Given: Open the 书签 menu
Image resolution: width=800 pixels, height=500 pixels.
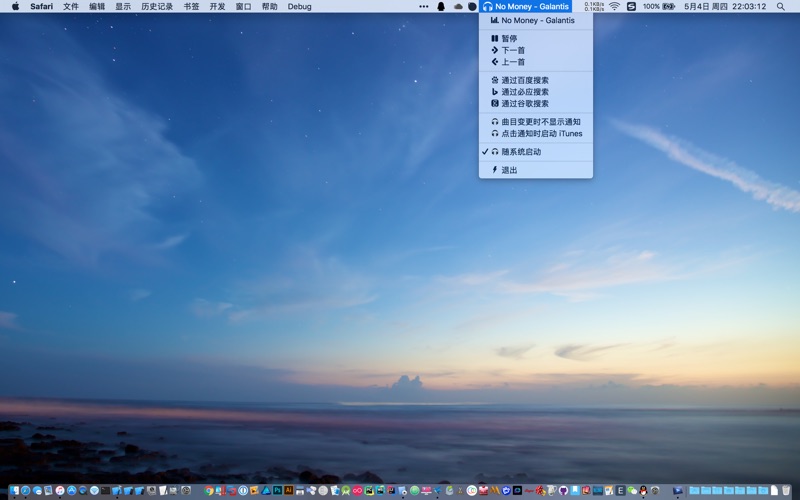Looking at the screenshot, I should pyautogui.click(x=191, y=6).
